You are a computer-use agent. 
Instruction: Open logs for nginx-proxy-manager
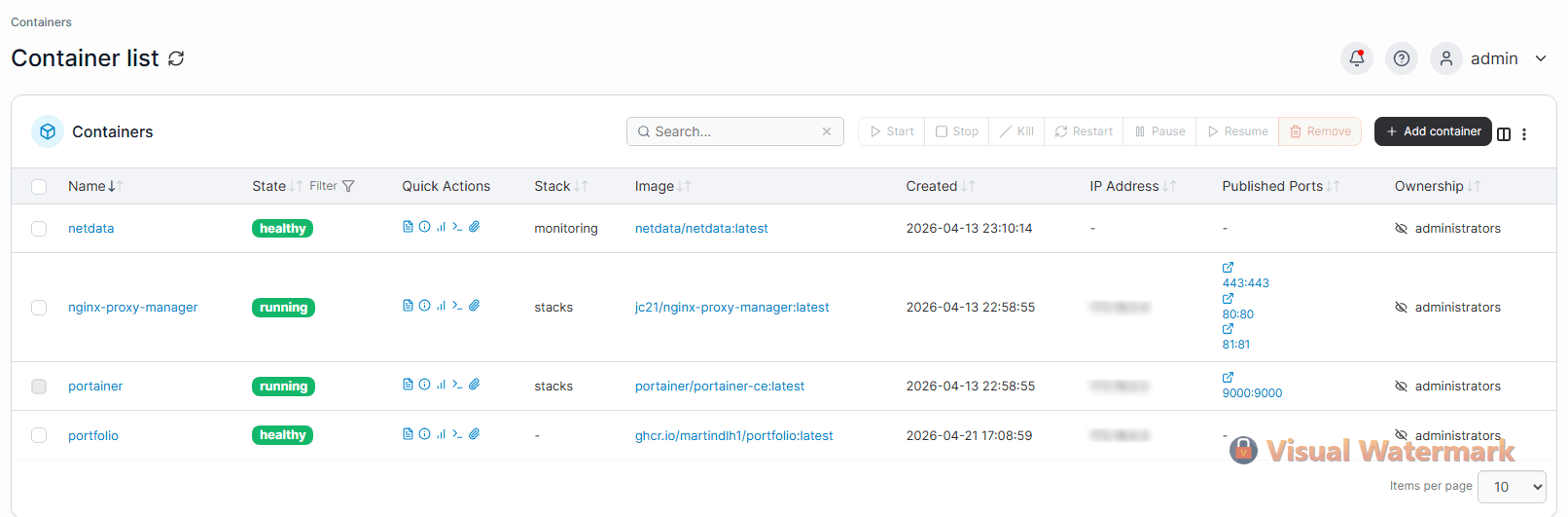pyautogui.click(x=408, y=306)
